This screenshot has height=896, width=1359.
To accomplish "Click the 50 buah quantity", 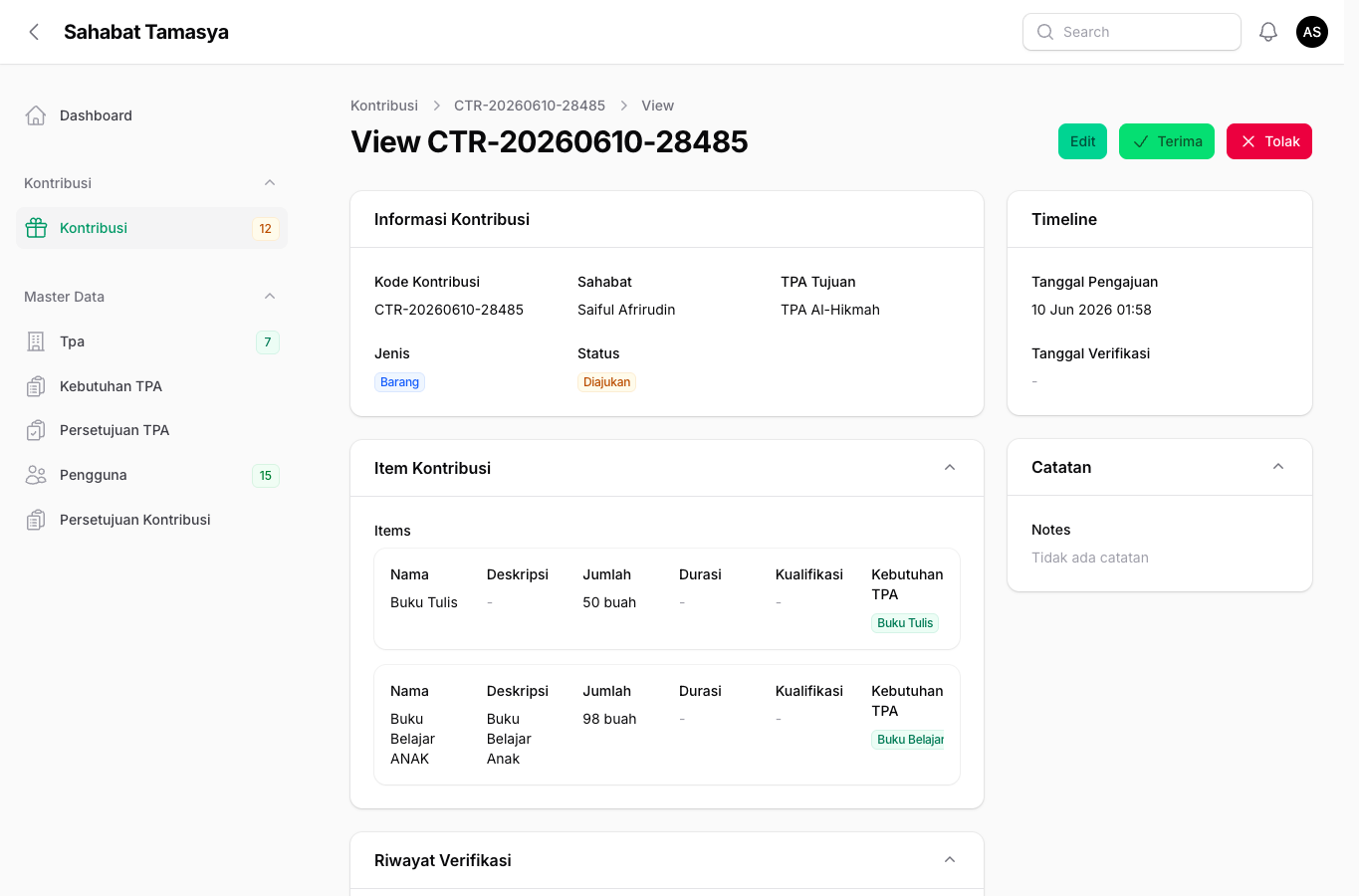I will (x=609, y=602).
